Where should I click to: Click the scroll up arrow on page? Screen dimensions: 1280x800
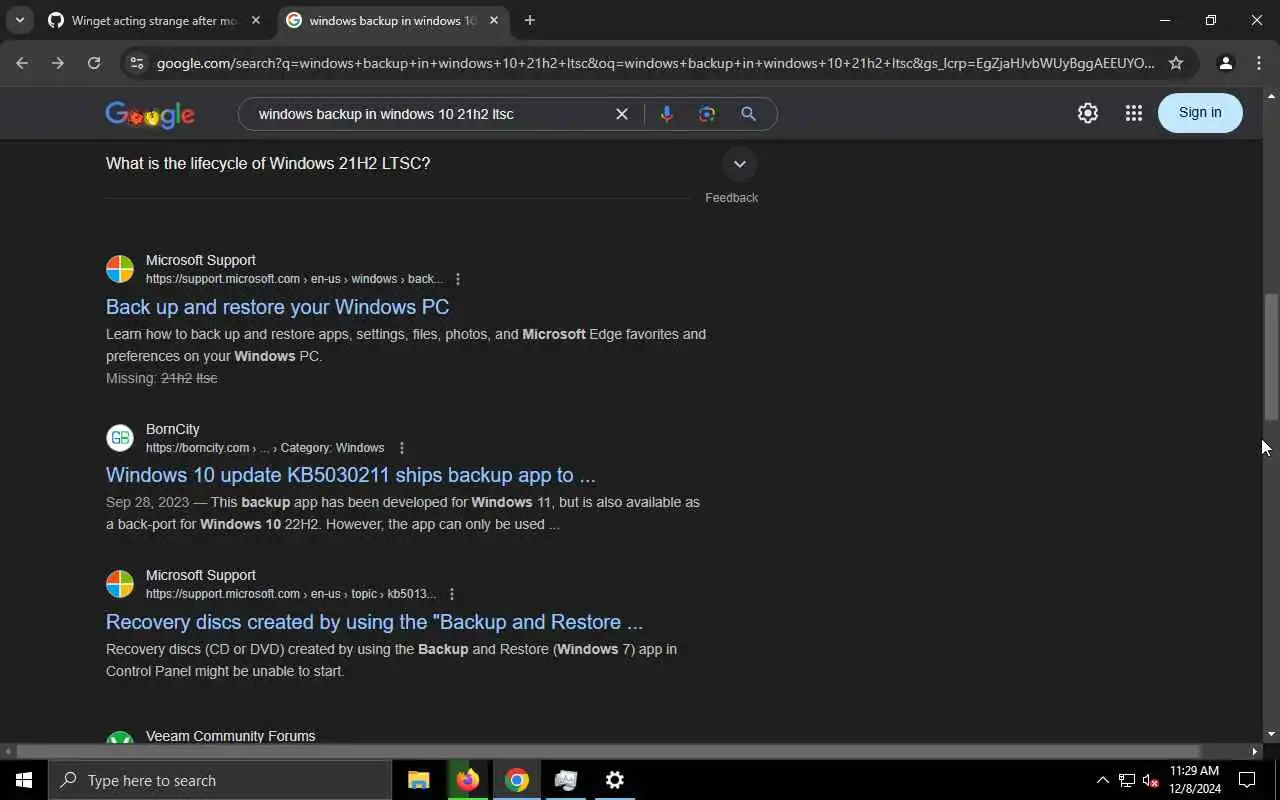tap(1271, 96)
